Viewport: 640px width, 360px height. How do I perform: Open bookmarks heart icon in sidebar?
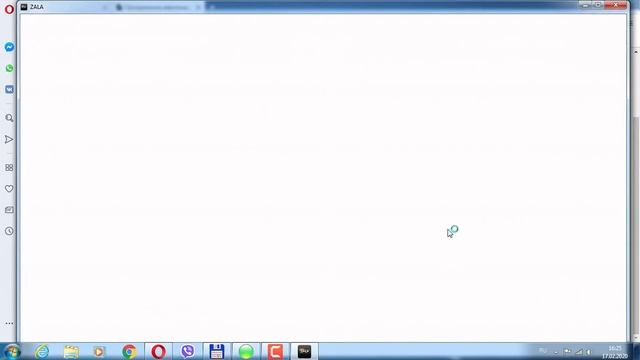pos(9,189)
